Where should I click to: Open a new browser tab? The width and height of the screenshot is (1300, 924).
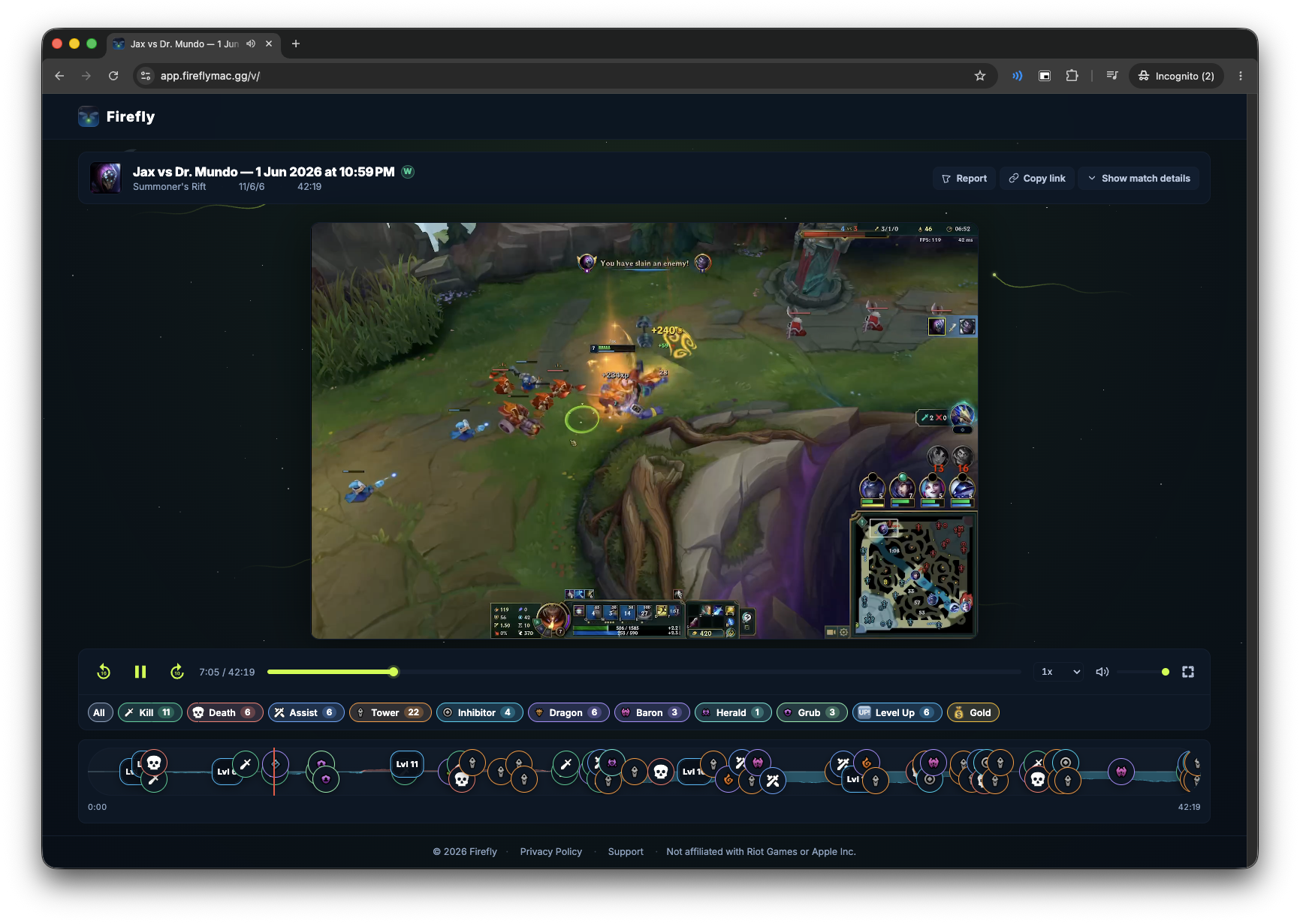point(296,44)
